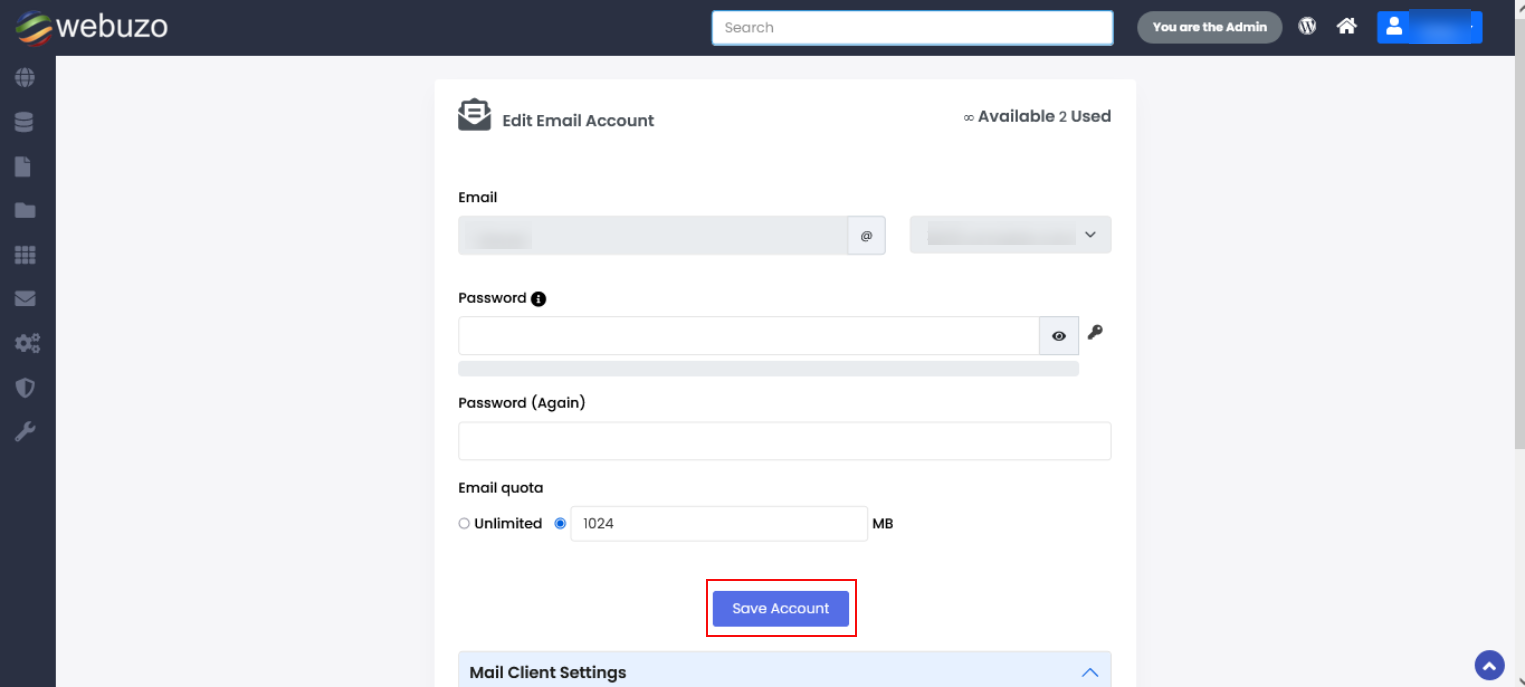Generate a password with the key icon

click(1096, 332)
